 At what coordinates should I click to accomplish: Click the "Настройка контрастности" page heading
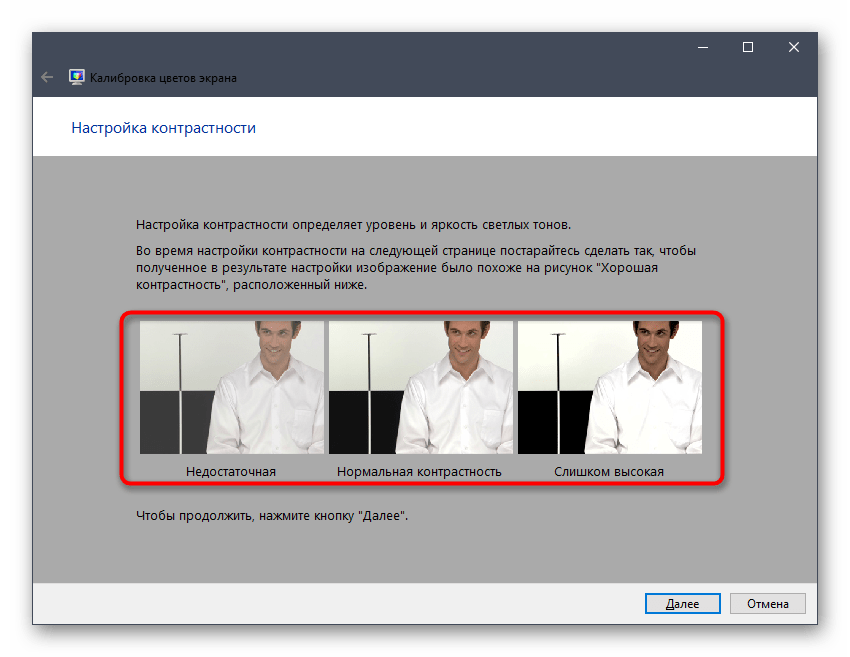[x=164, y=128]
